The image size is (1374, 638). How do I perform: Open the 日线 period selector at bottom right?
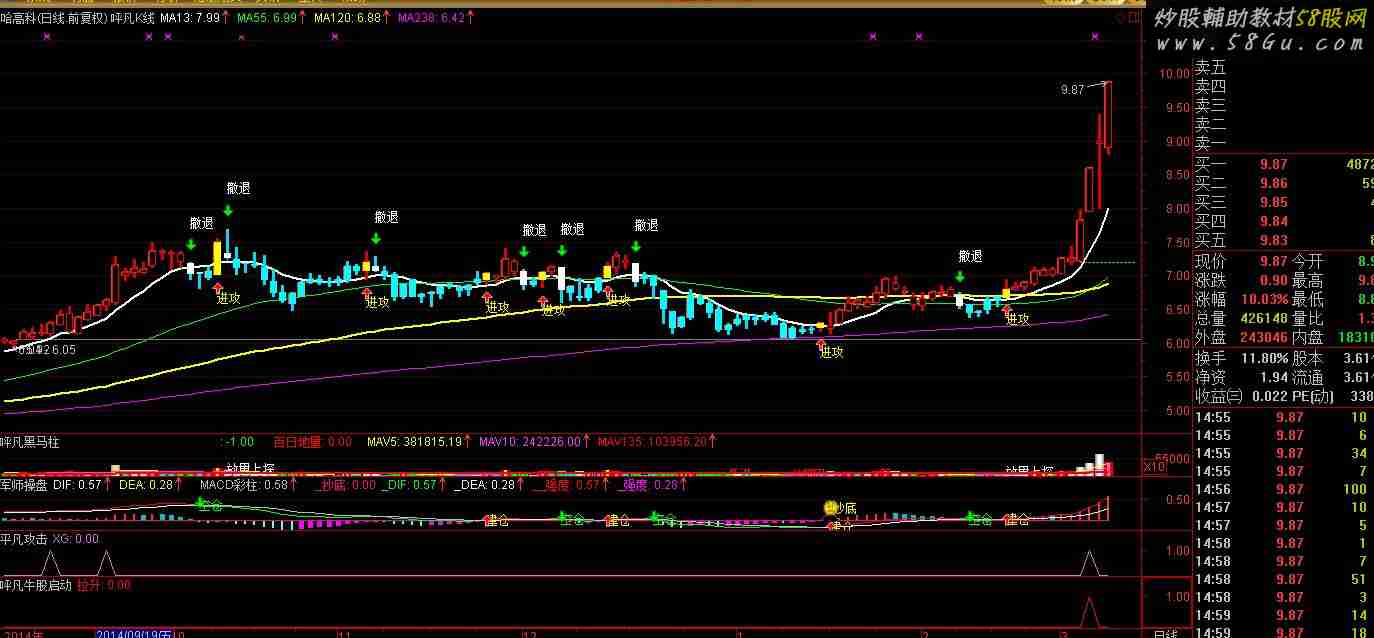(x=1165, y=633)
